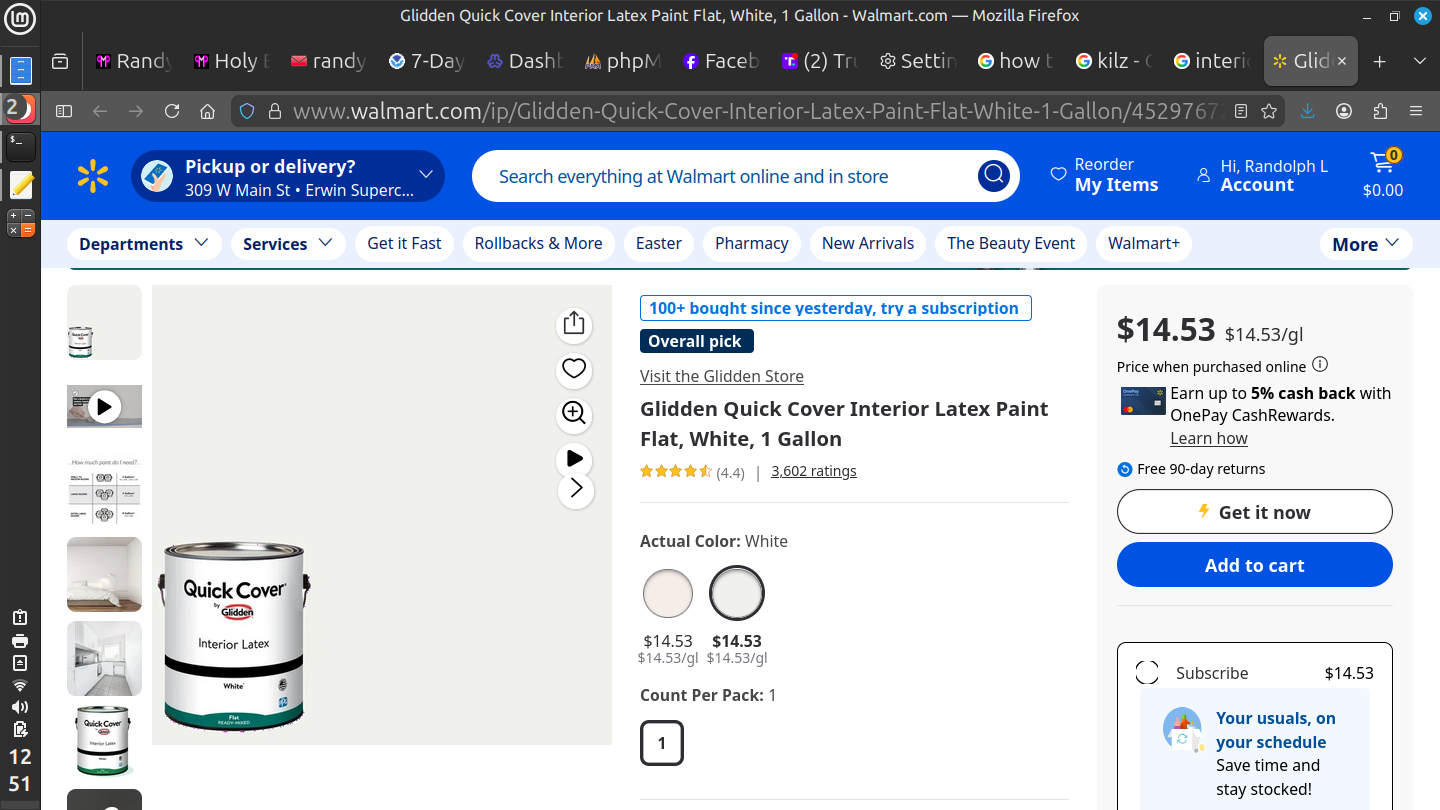Click the Add to cart button

click(1254, 565)
